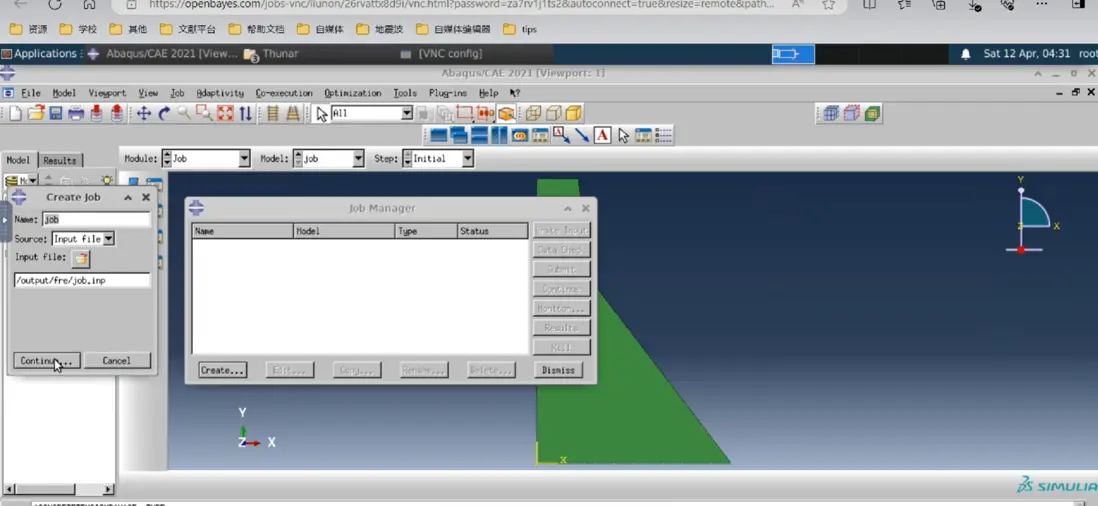Click the model tree horizontal scrollbar
1098x506 pixels.
click(x=57, y=489)
